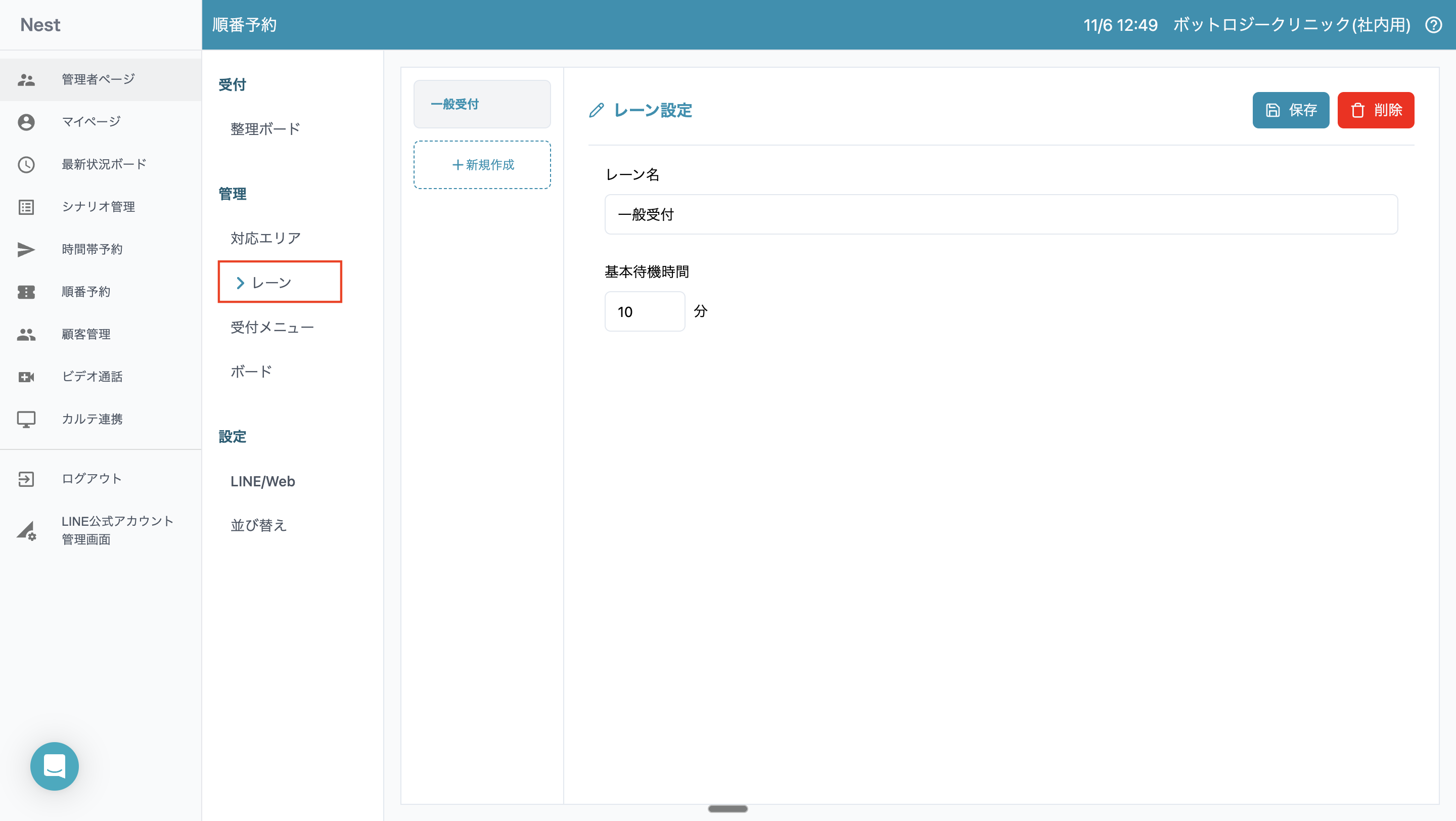Open 受付メニュー in management section
This screenshot has width=1456, height=821.
[x=272, y=327]
